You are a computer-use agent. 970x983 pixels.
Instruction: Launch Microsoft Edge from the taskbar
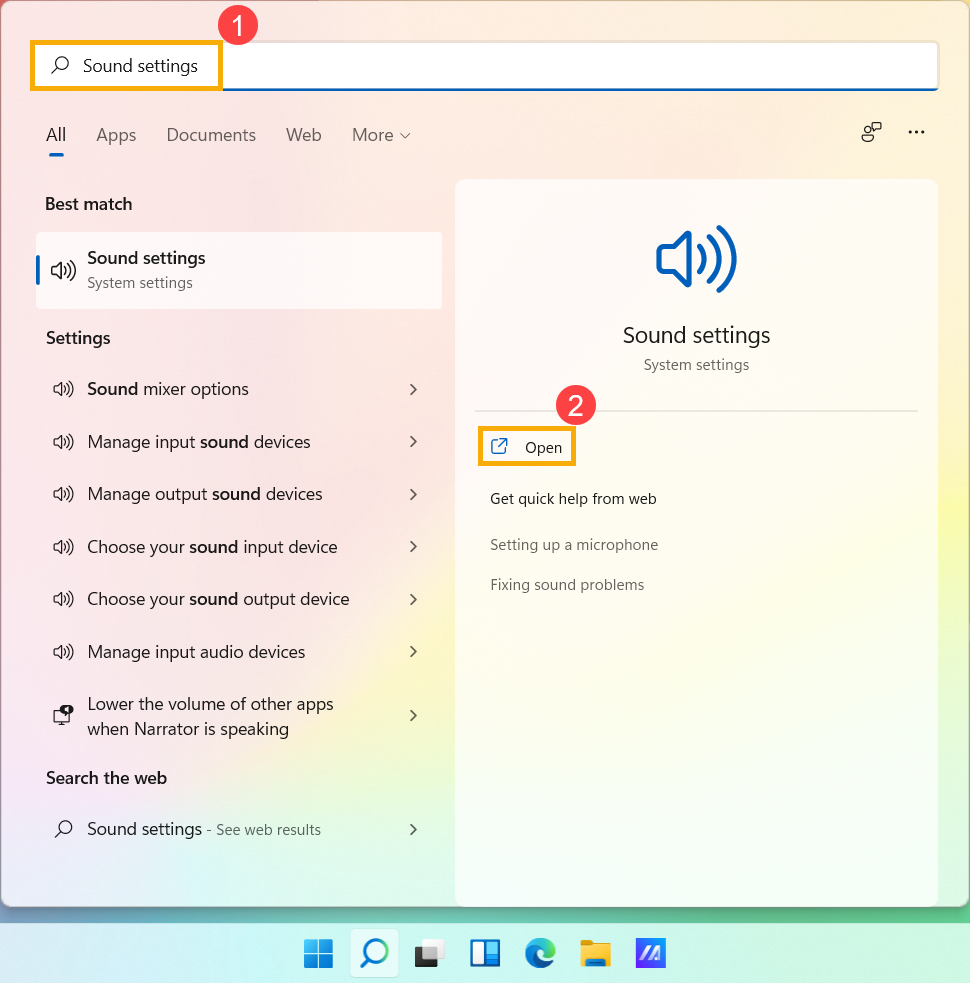[x=540, y=953]
